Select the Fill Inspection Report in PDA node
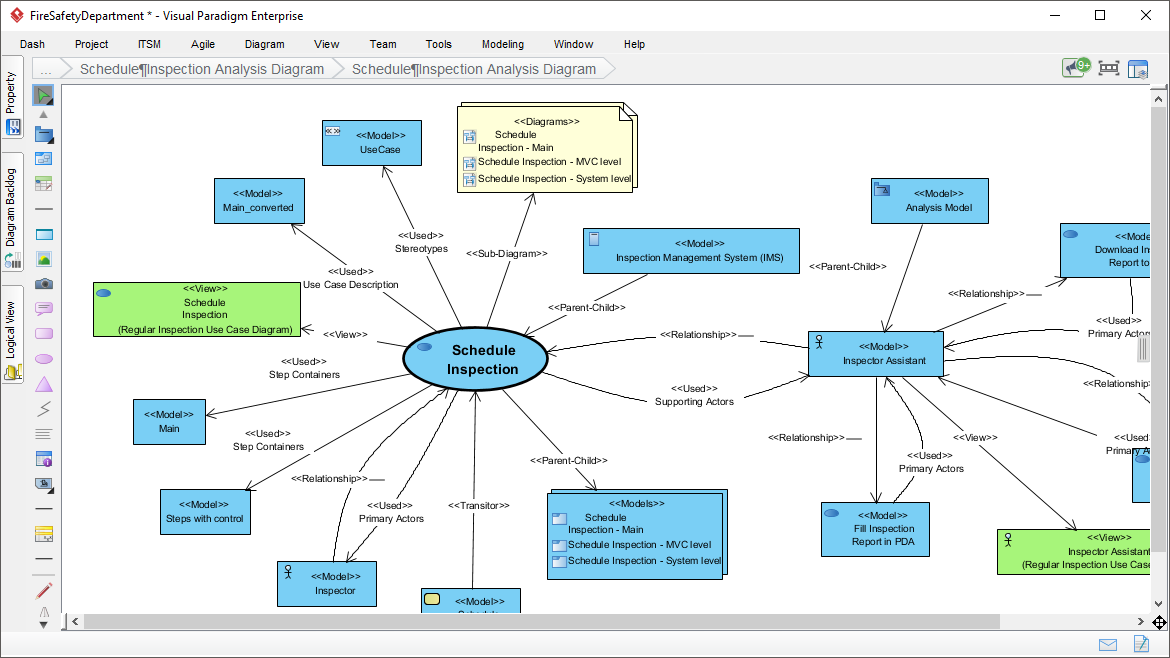 (875, 530)
